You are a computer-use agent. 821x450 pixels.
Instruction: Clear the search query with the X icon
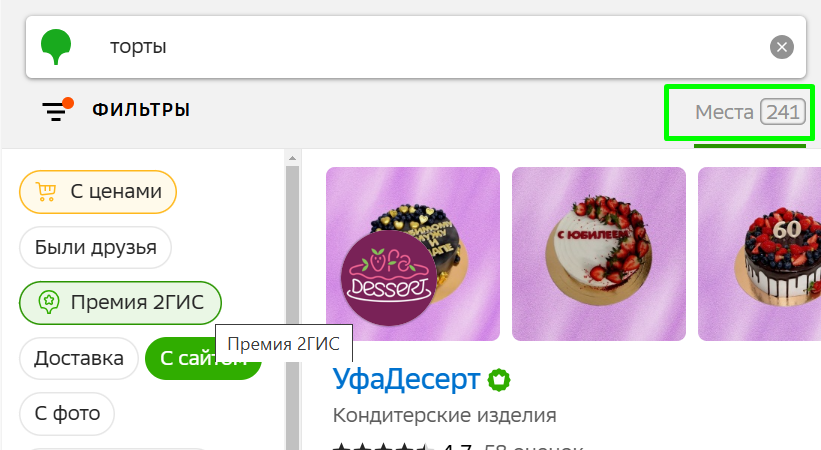[x=781, y=47]
